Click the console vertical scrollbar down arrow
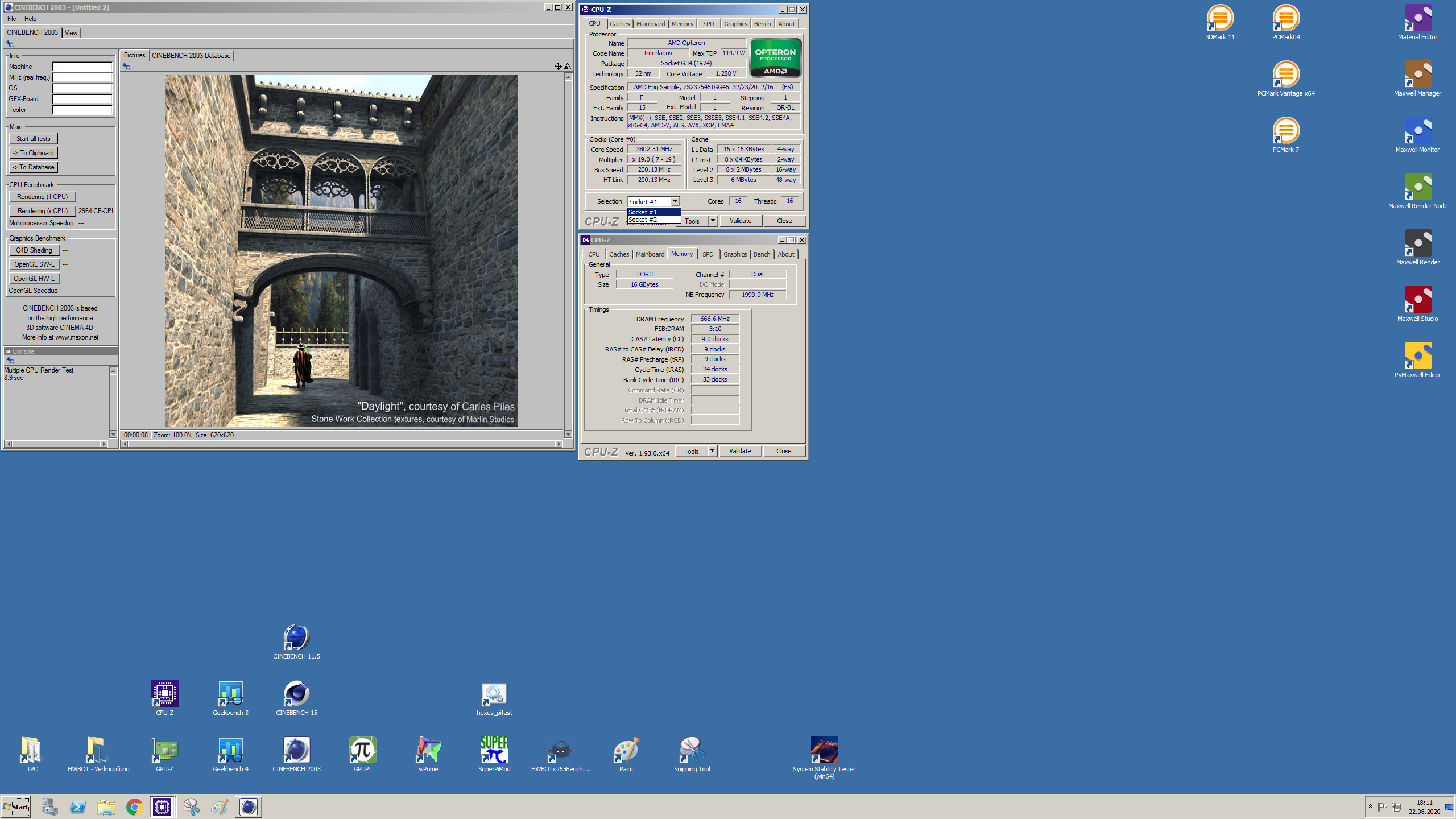The height and width of the screenshot is (819, 1456). click(113, 435)
